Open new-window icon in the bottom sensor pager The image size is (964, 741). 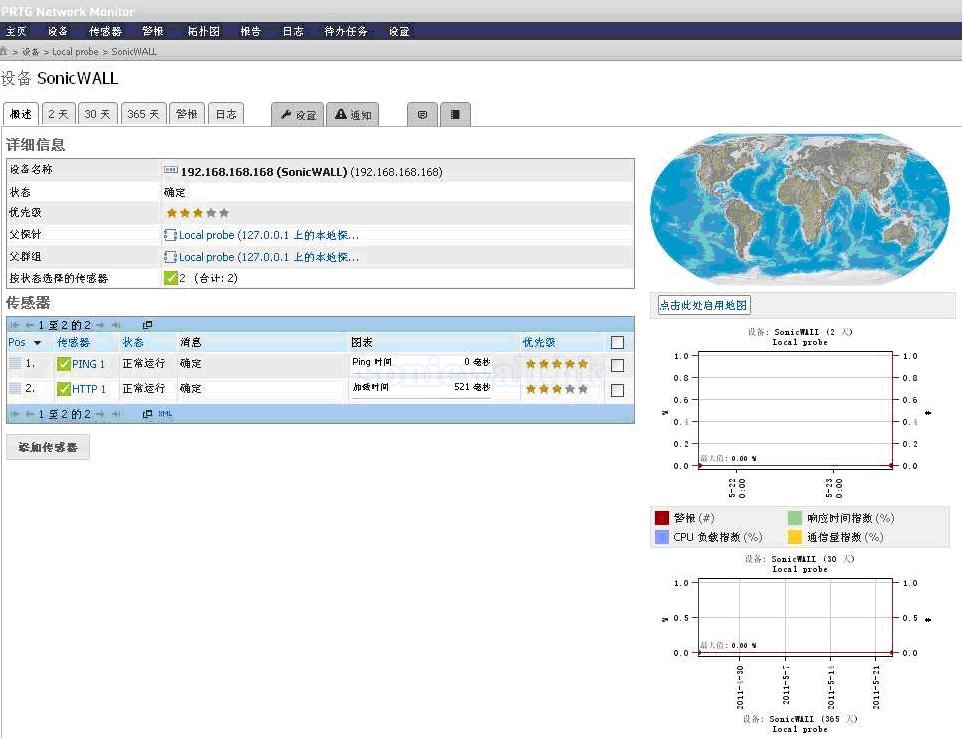click(x=148, y=414)
